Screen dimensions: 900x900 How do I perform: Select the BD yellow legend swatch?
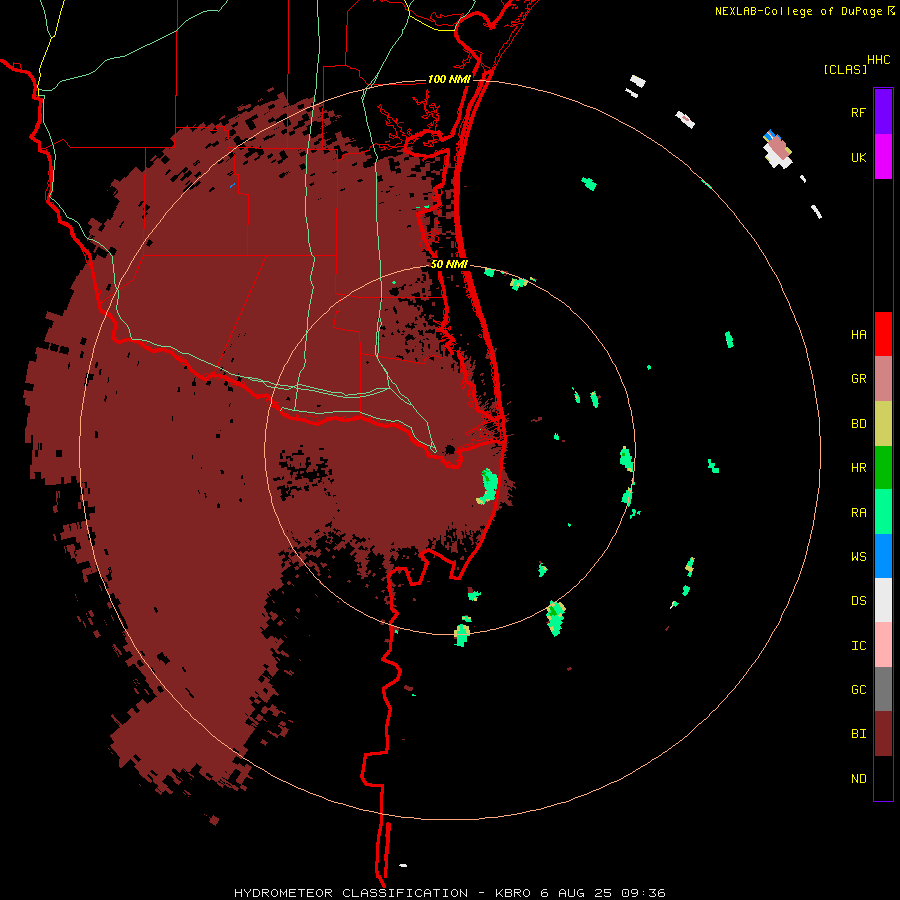click(883, 424)
